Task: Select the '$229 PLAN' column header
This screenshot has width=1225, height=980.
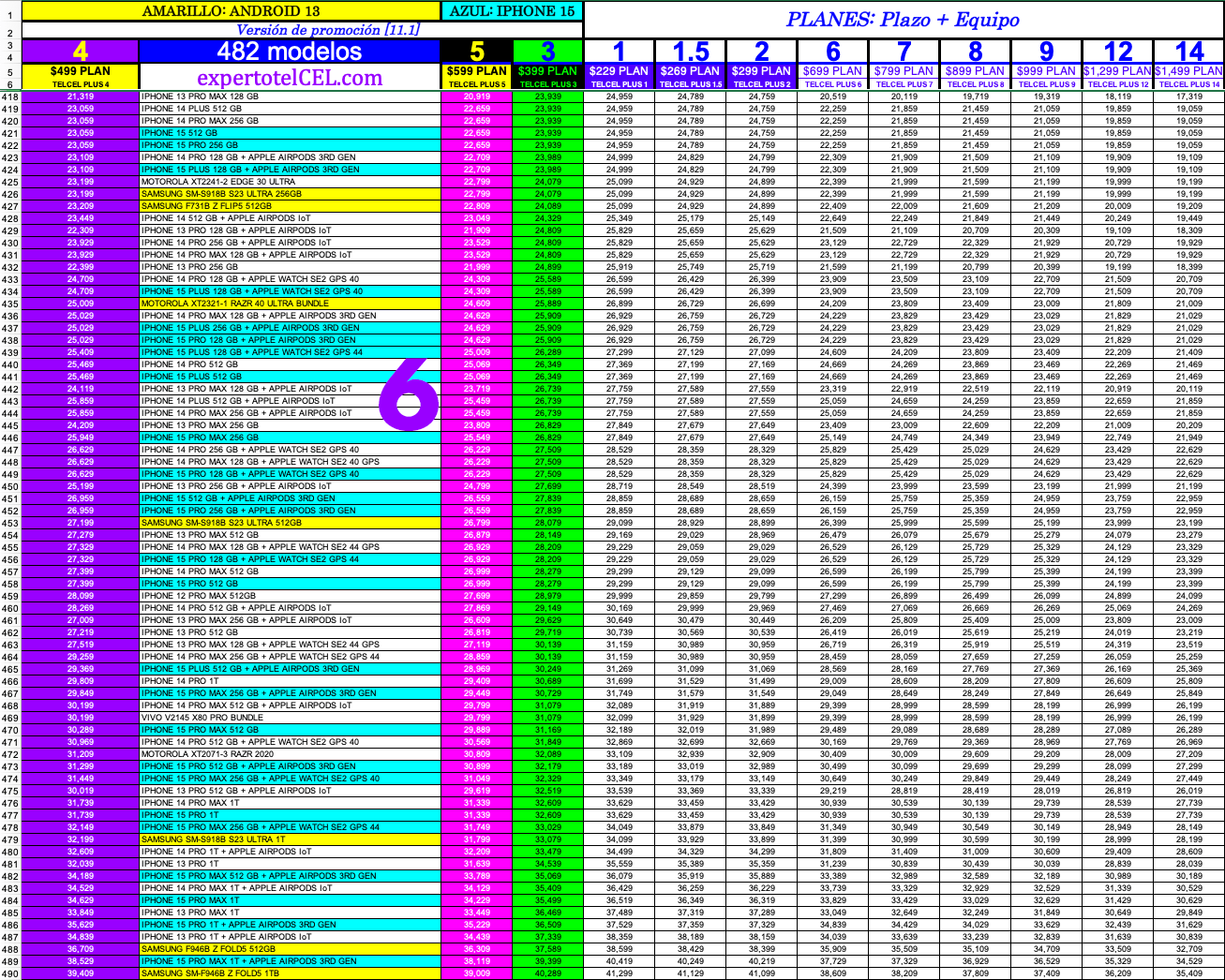Action: [619, 71]
